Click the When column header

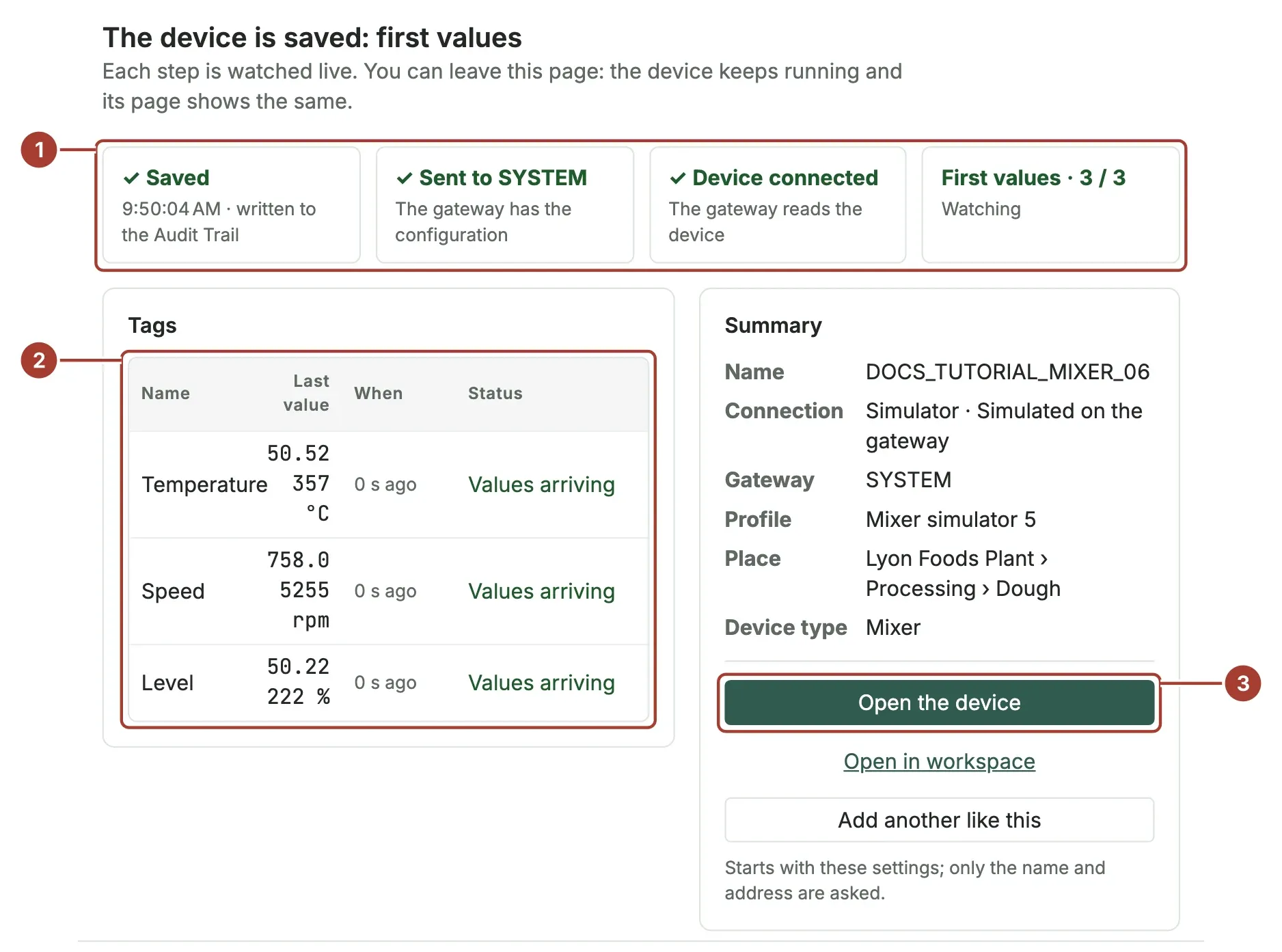(x=378, y=393)
